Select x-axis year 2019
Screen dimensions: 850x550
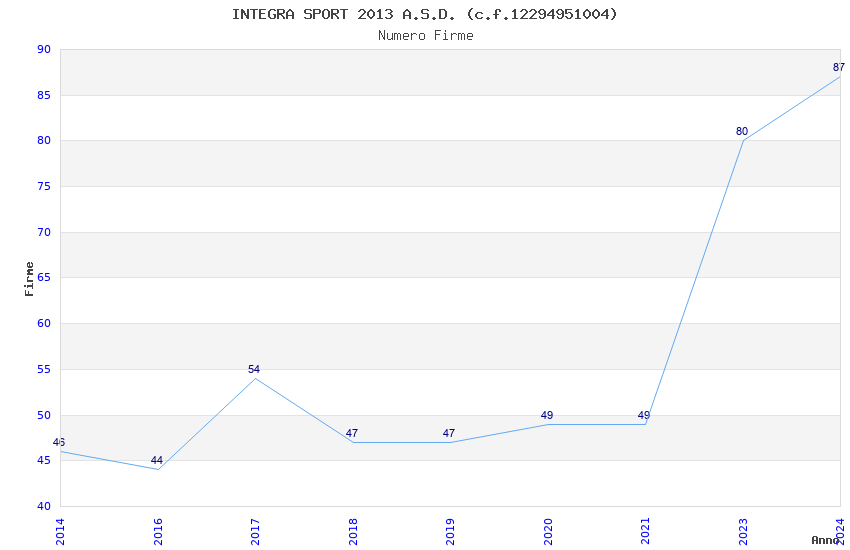(x=450, y=532)
